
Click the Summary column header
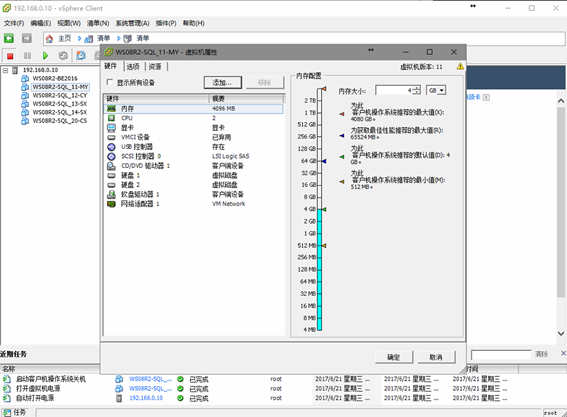(247, 99)
